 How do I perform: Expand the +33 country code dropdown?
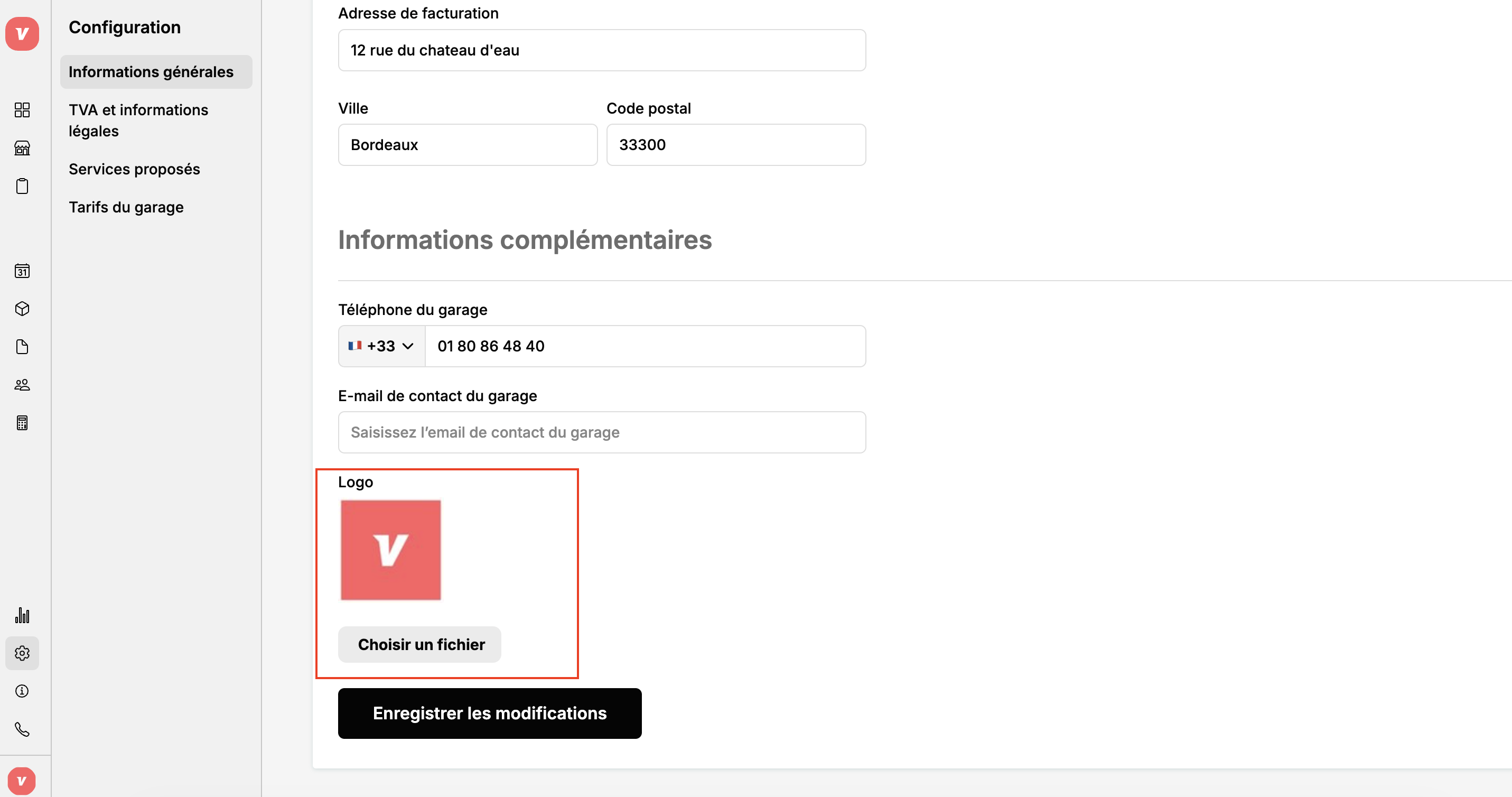tap(381, 346)
